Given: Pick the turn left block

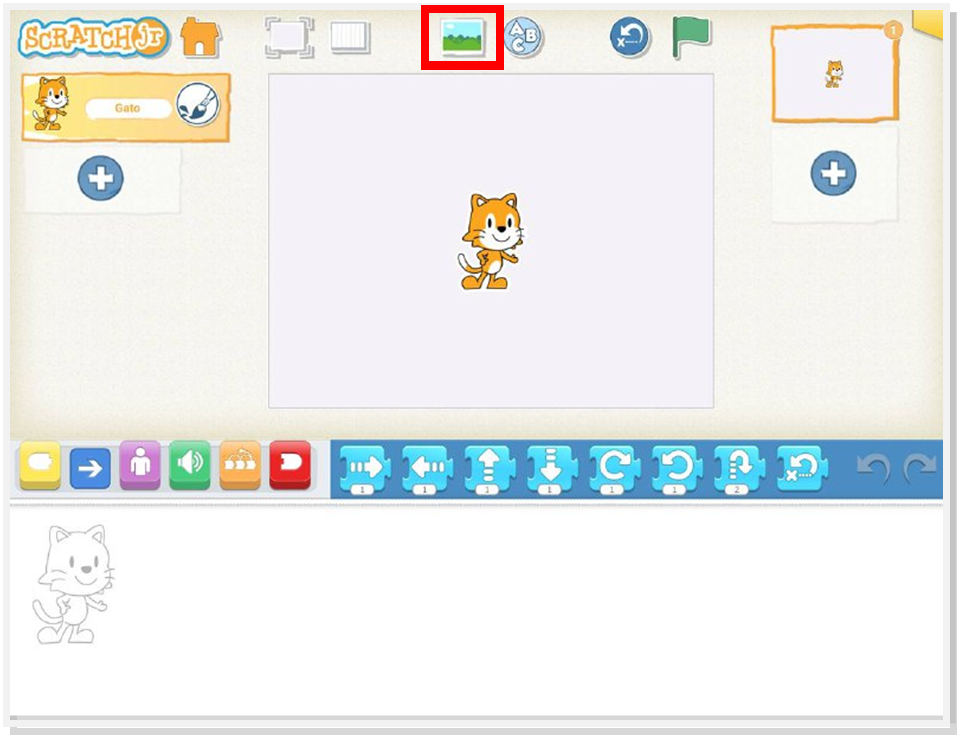Looking at the screenshot, I should click(x=677, y=469).
